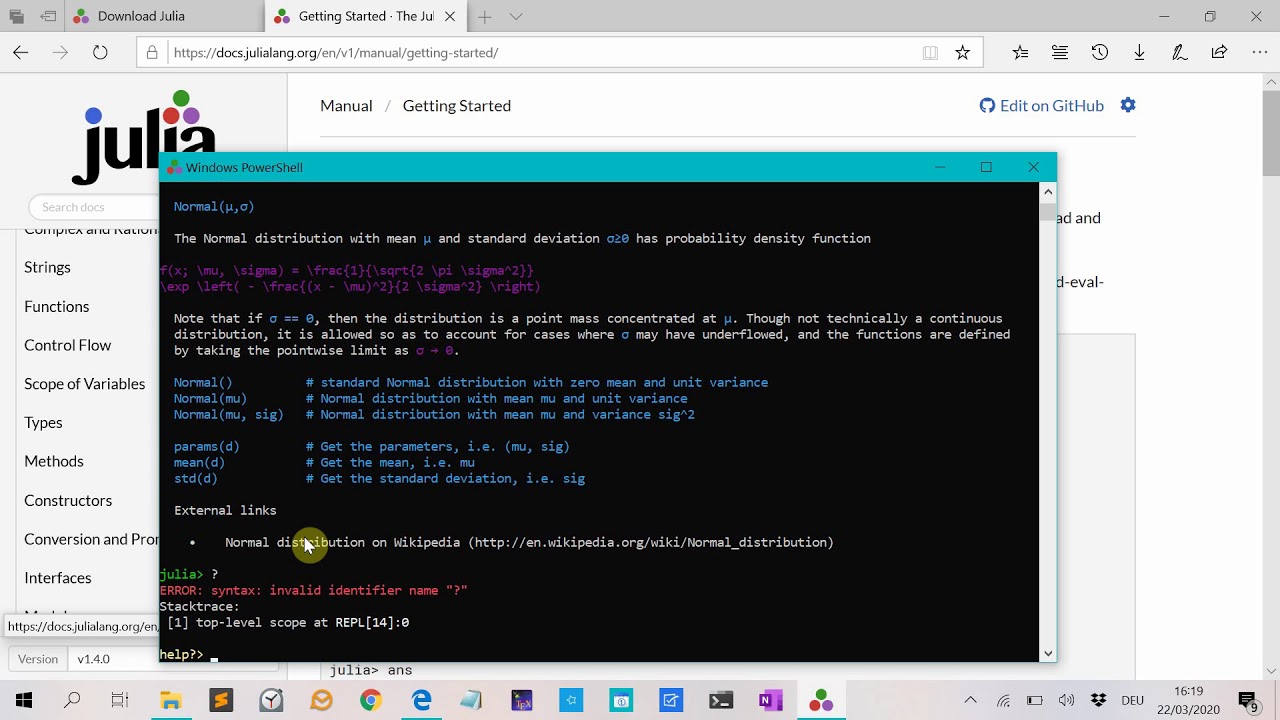Open File Explorer from the taskbar
1280x720 pixels.
pyautogui.click(x=171, y=700)
